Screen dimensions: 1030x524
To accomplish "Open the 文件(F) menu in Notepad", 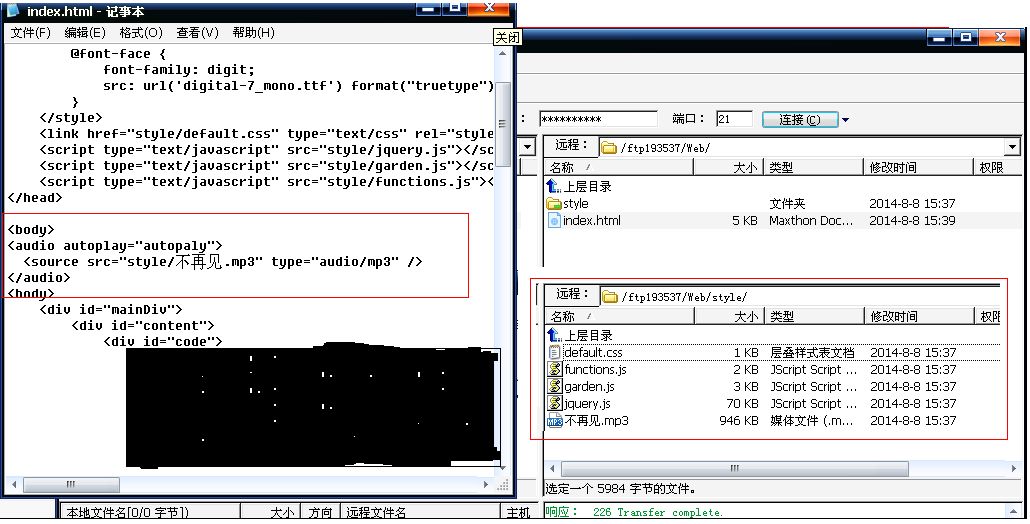I will (30, 32).
